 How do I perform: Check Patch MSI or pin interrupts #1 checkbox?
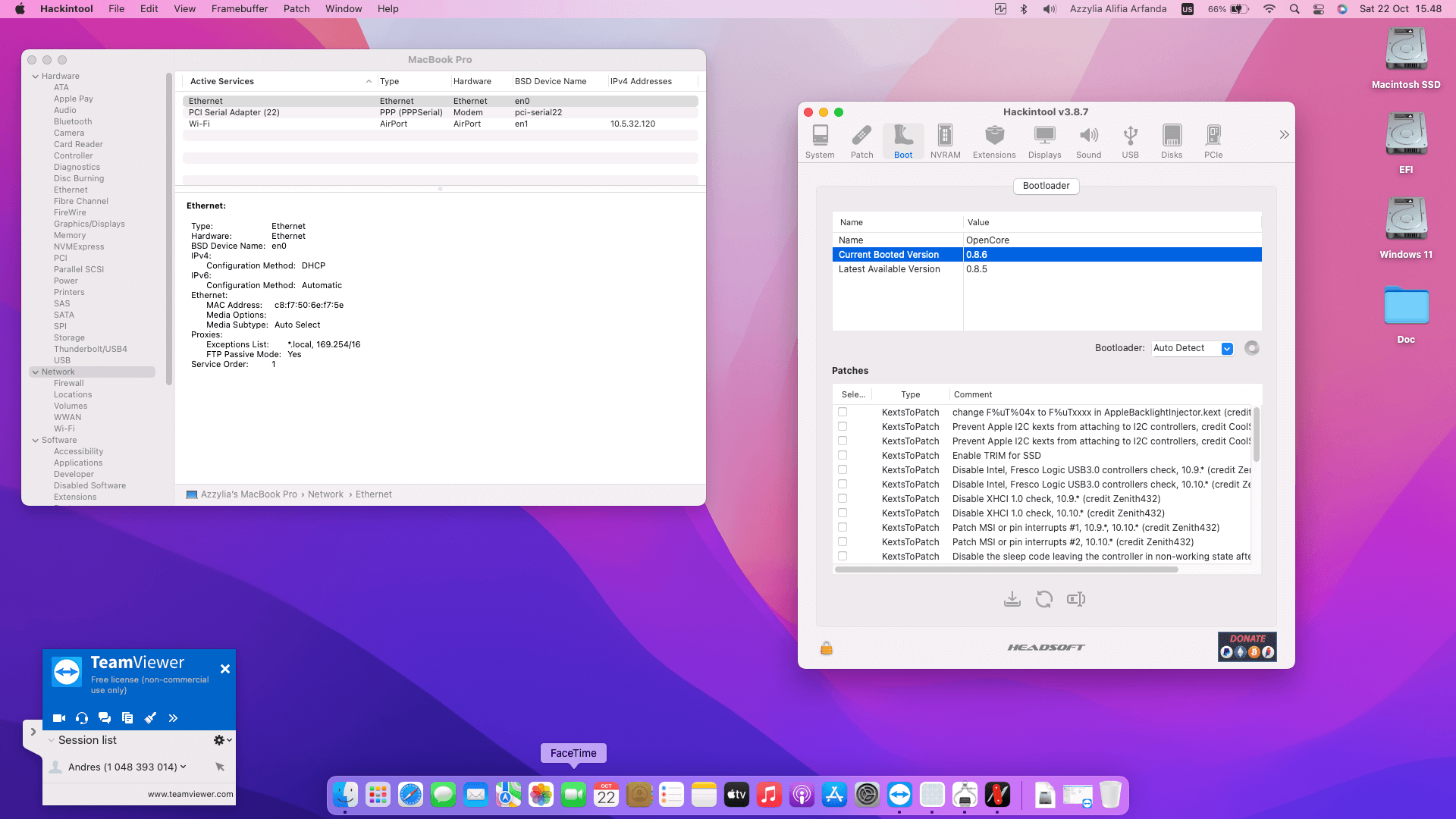[x=843, y=528]
